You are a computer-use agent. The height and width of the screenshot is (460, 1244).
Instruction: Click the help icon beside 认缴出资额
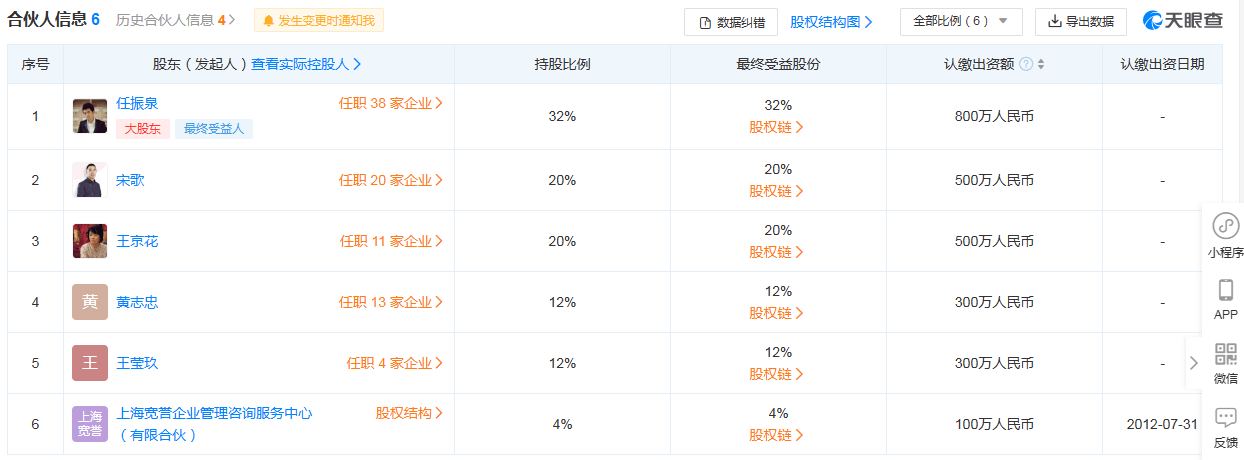click(1026, 64)
